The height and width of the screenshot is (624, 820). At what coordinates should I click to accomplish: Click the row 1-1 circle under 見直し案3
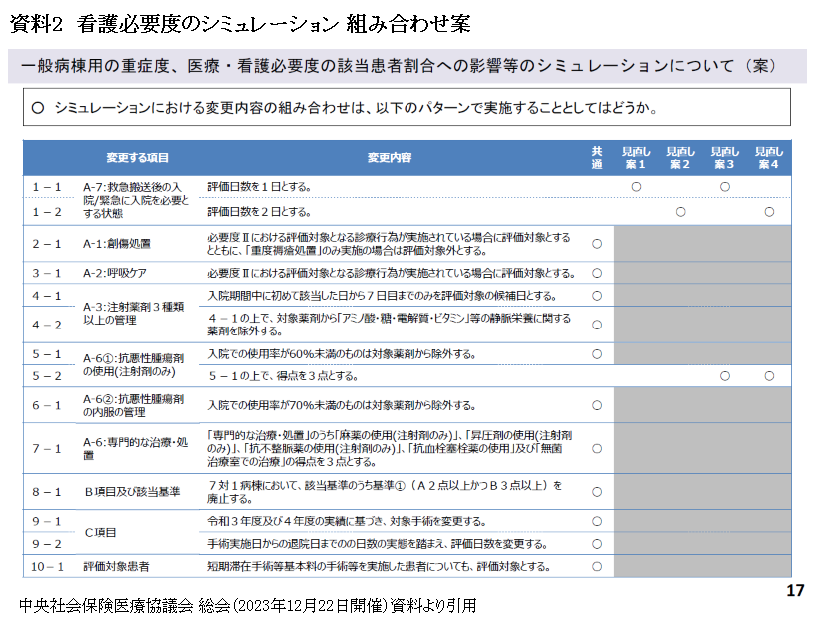point(725,187)
